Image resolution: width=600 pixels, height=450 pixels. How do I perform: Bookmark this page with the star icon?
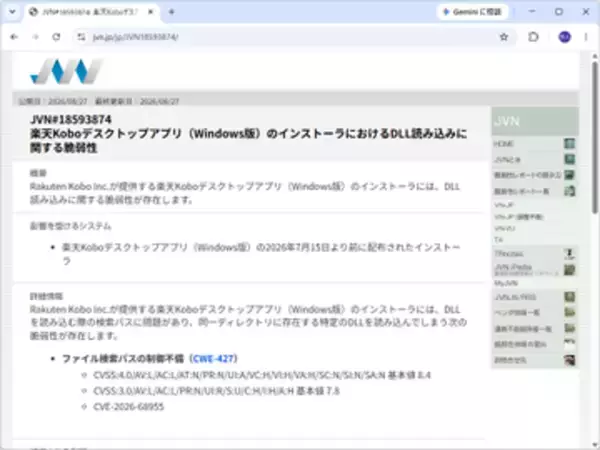[504, 37]
